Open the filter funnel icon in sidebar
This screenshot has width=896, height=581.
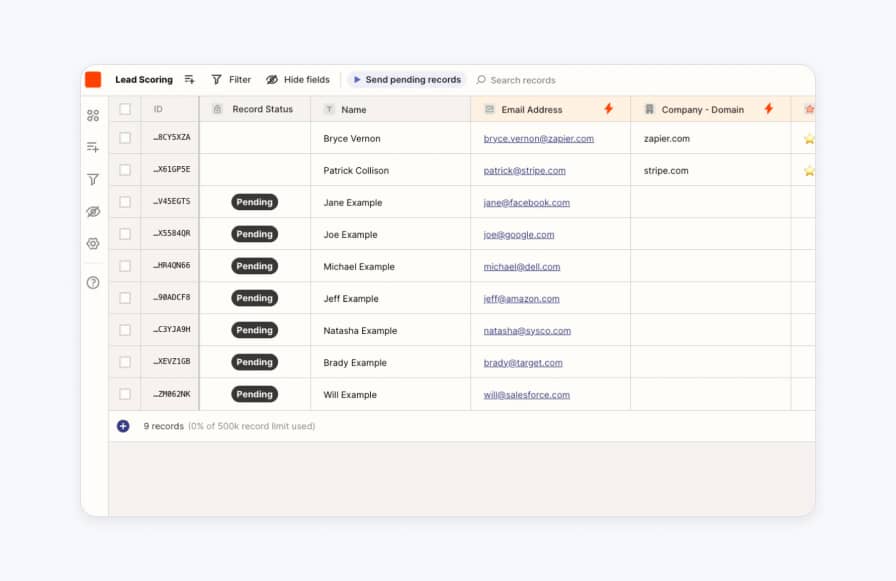pyautogui.click(x=93, y=179)
